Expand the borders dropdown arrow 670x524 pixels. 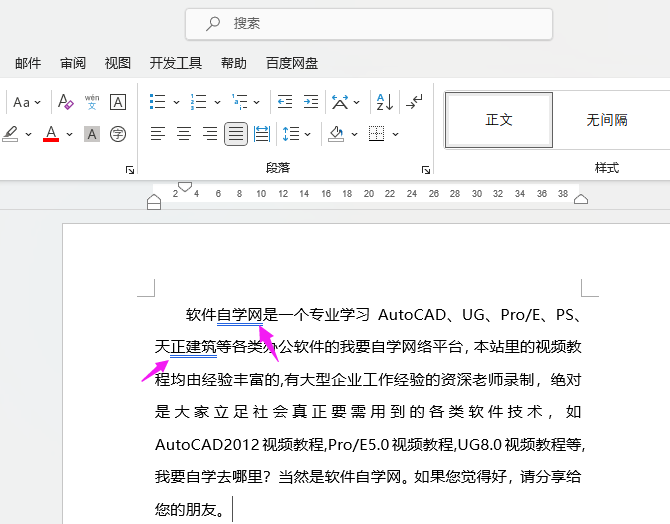pyautogui.click(x=396, y=134)
